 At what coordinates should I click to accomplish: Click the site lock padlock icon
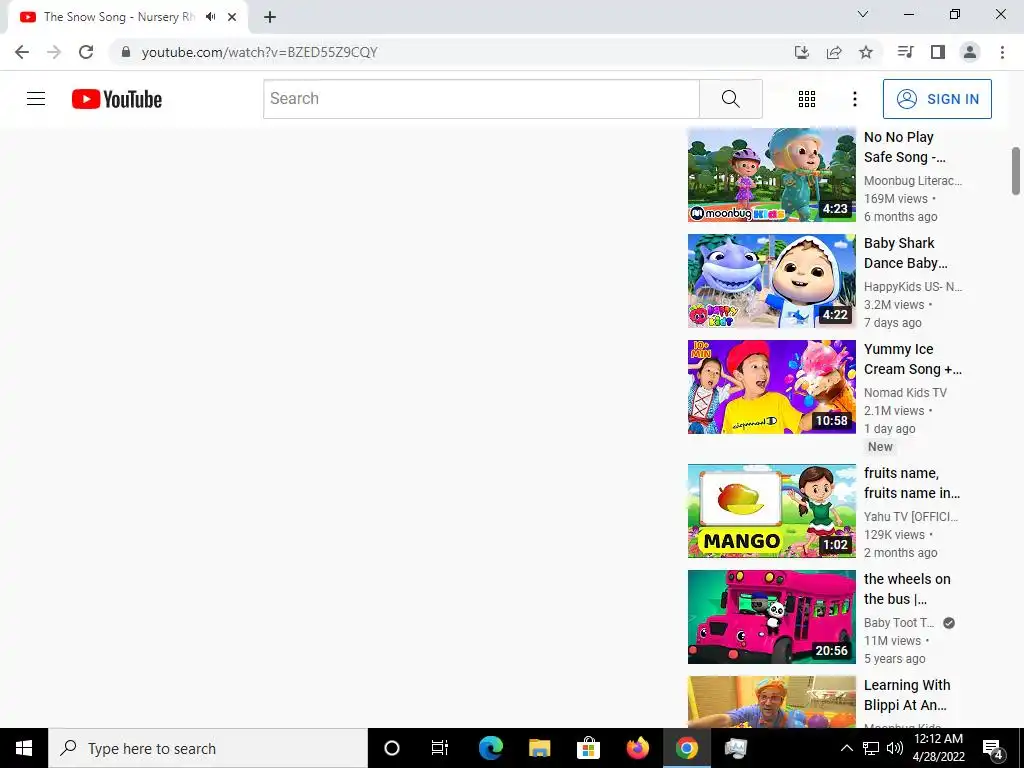[x=126, y=52]
